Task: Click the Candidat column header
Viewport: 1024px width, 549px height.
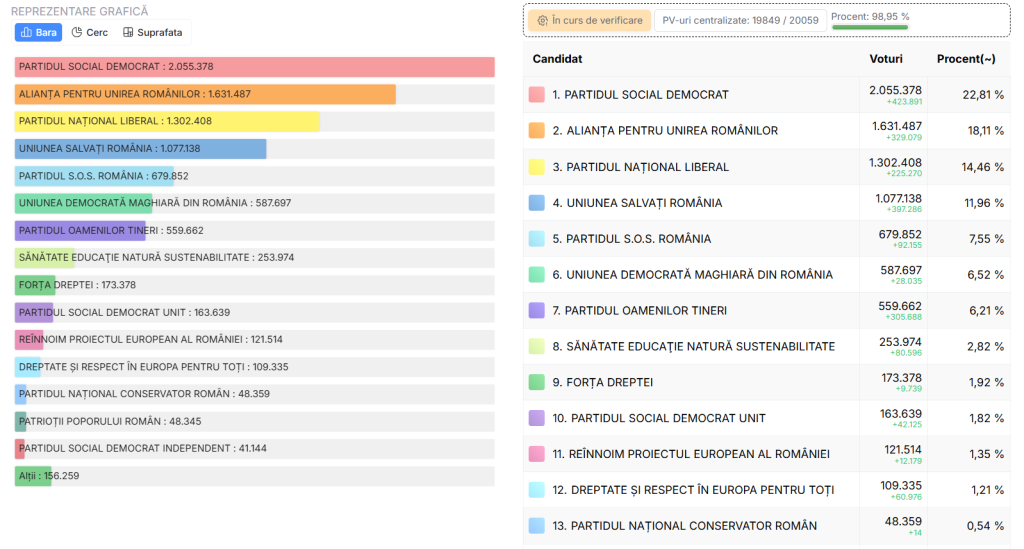Action: pyautogui.click(x=557, y=59)
